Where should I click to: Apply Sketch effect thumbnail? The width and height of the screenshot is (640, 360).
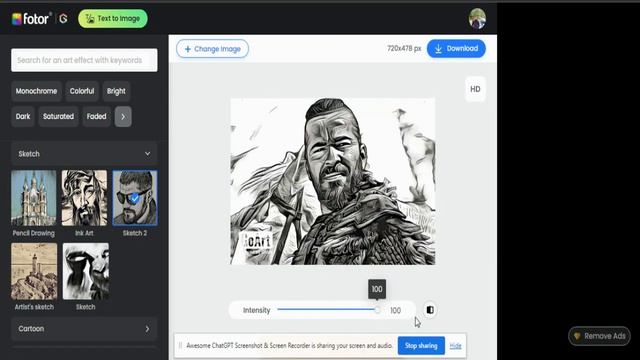(86, 271)
